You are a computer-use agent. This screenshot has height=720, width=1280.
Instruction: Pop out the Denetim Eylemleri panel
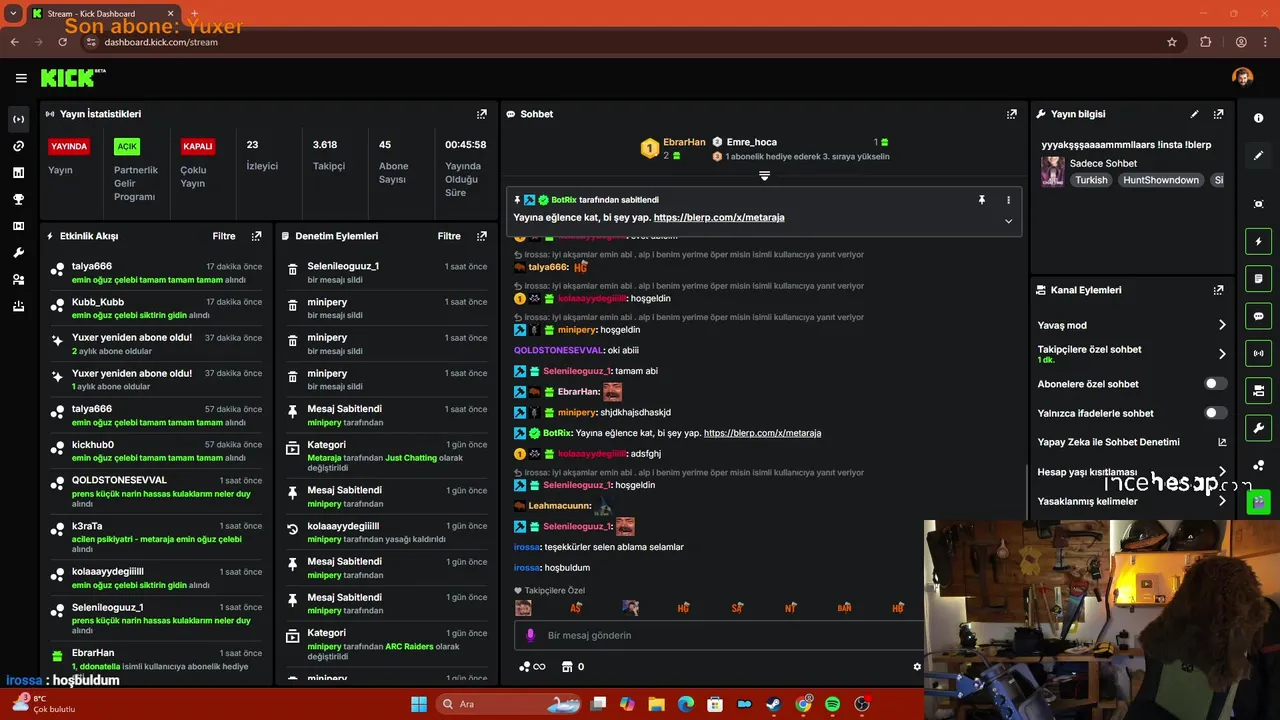coord(482,236)
